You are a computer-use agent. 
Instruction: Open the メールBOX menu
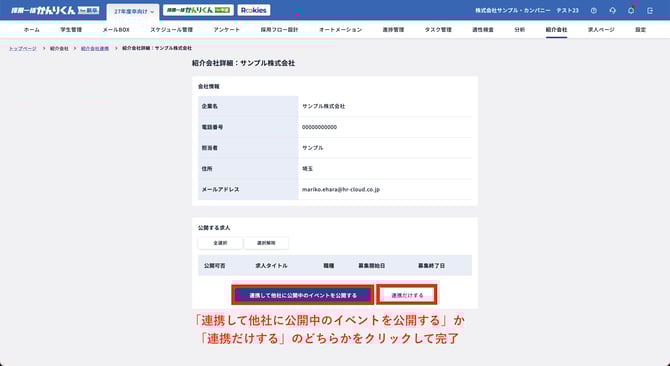[116, 30]
